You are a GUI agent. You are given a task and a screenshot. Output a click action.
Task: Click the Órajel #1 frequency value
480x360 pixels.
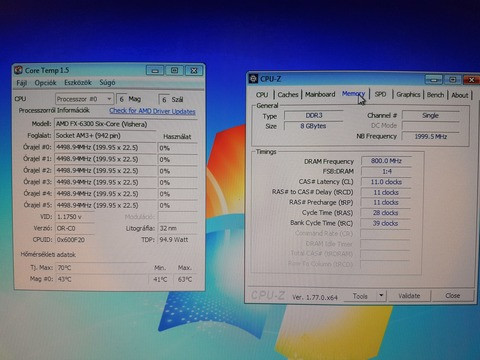click(x=105, y=159)
